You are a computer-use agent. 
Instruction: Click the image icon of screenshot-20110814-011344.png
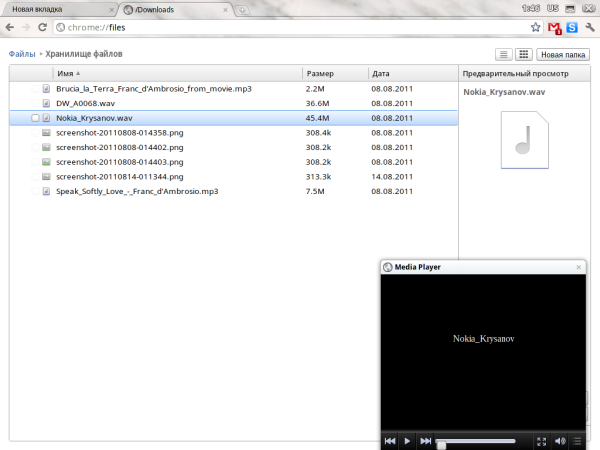click(46, 177)
